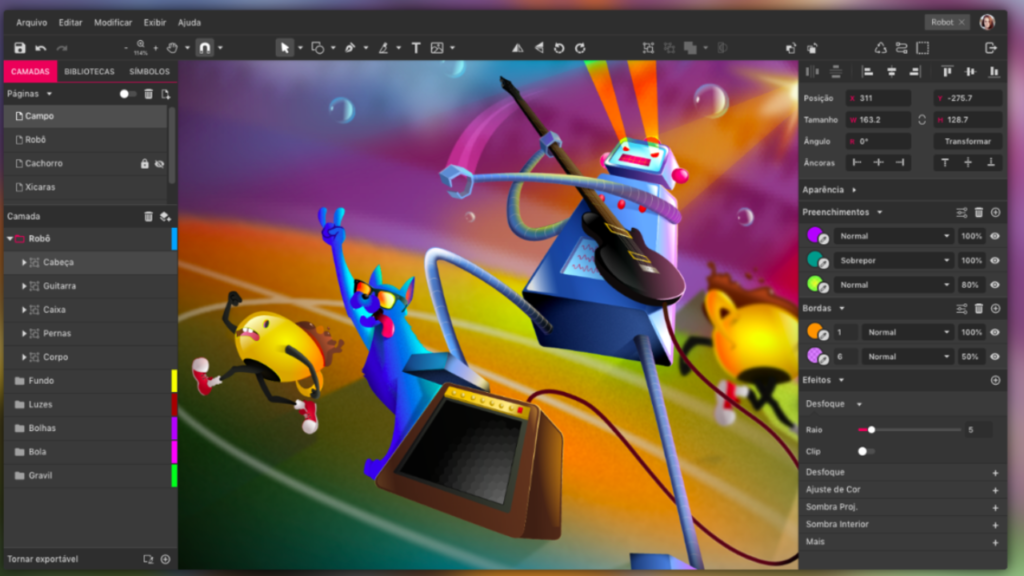Click the Raio blur slider handle
1024x576 pixels.
871,430
